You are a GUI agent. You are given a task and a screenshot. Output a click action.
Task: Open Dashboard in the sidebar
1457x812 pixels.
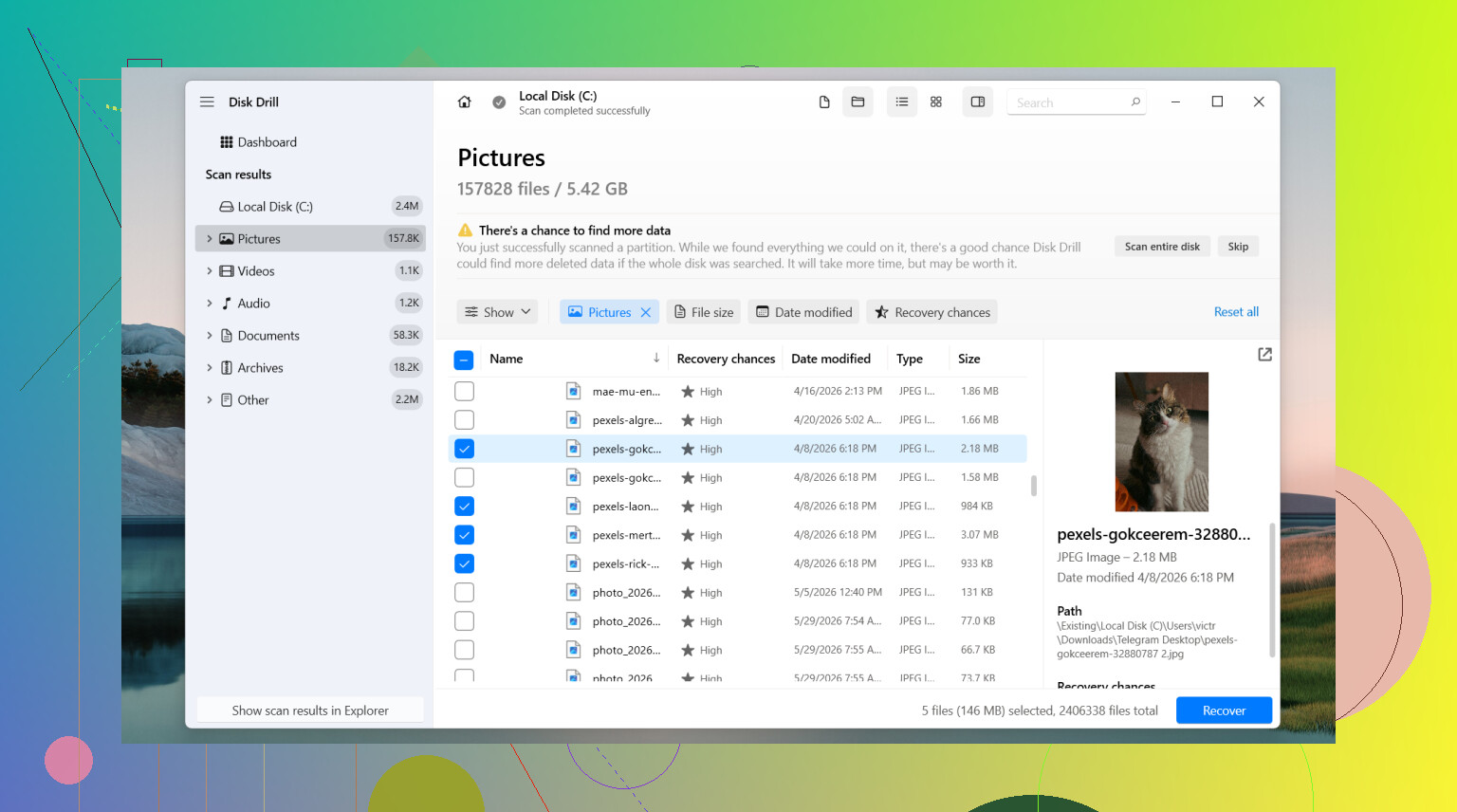click(x=310, y=142)
